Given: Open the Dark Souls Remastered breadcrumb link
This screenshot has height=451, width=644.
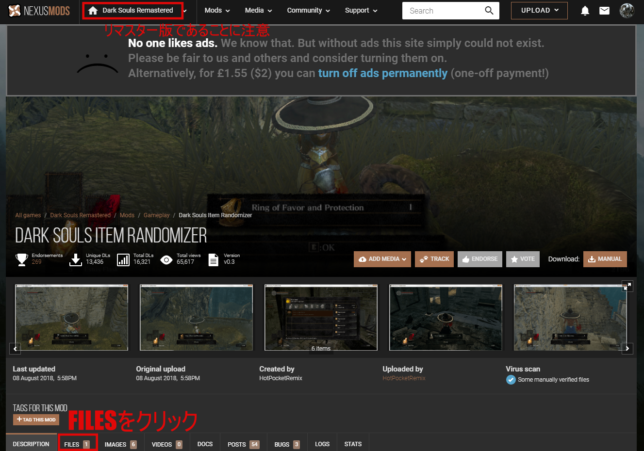Looking at the screenshot, I should [80, 215].
